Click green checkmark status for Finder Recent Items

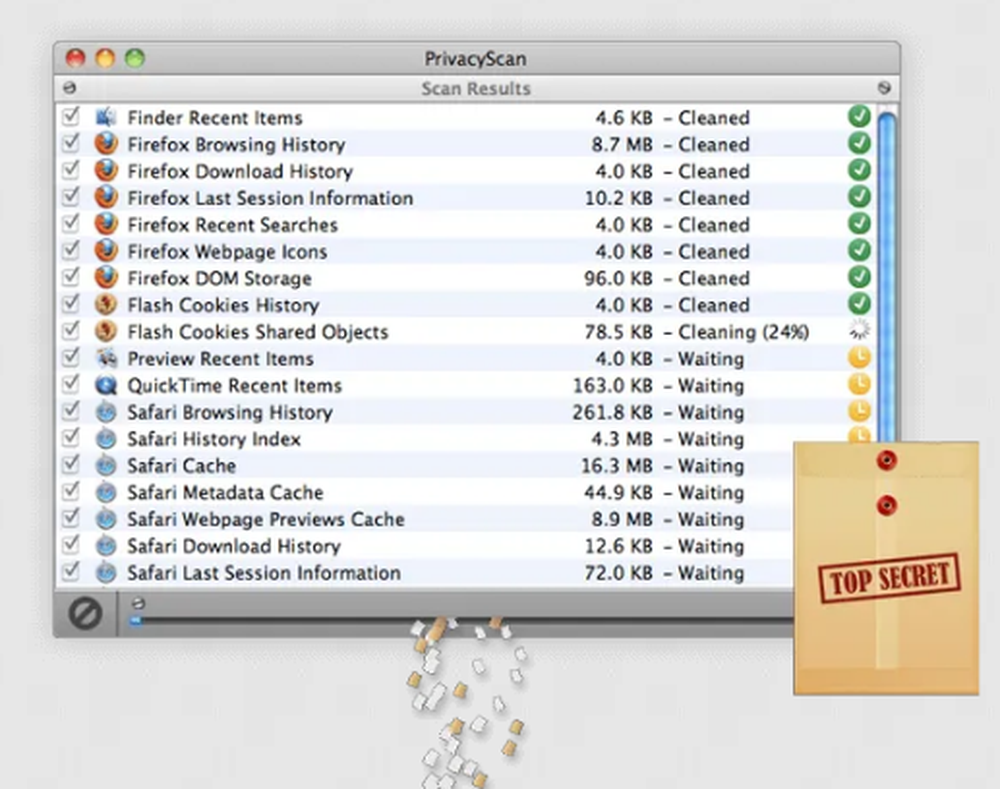click(x=859, y=117)
